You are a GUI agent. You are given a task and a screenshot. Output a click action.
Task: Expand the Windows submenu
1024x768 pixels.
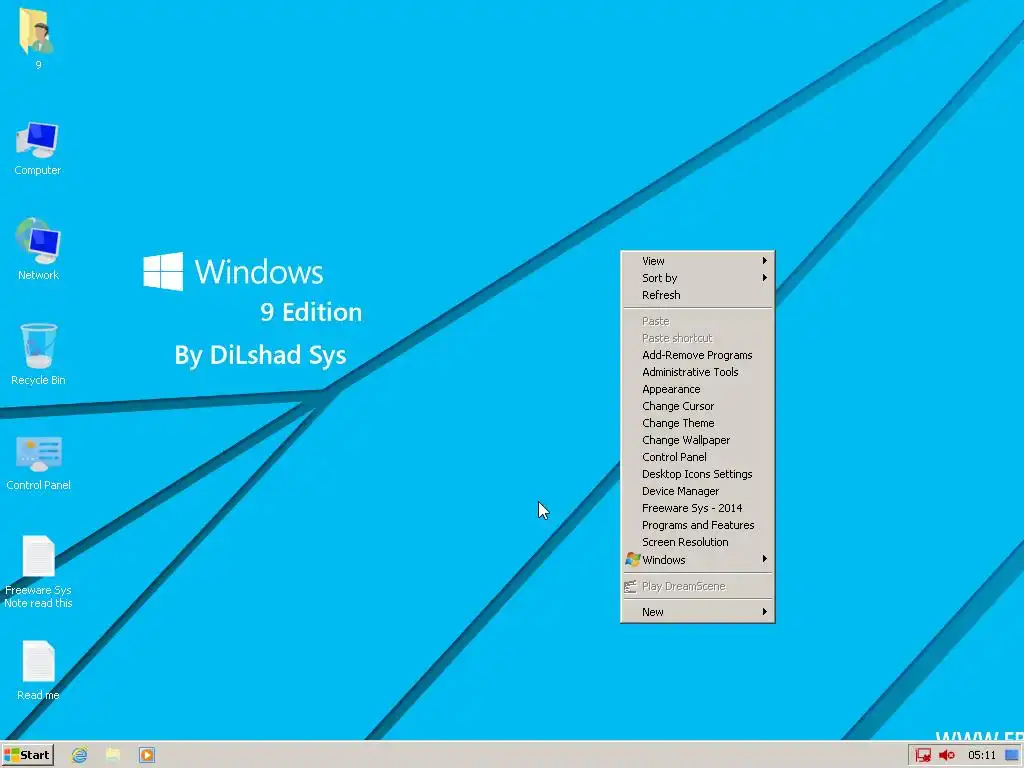coord(697,559)
